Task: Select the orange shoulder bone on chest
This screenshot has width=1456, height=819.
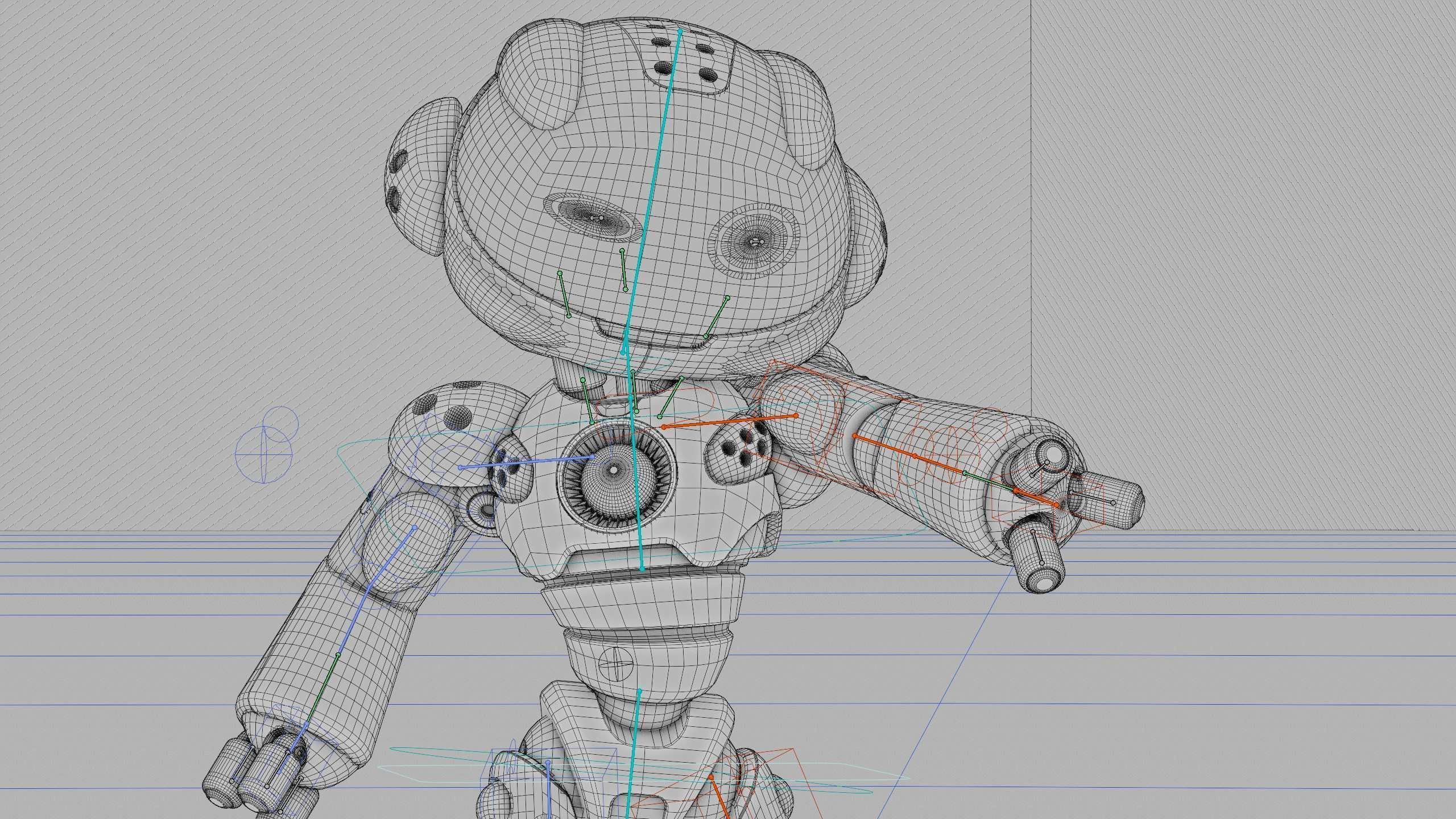Action: click(730, 421)
